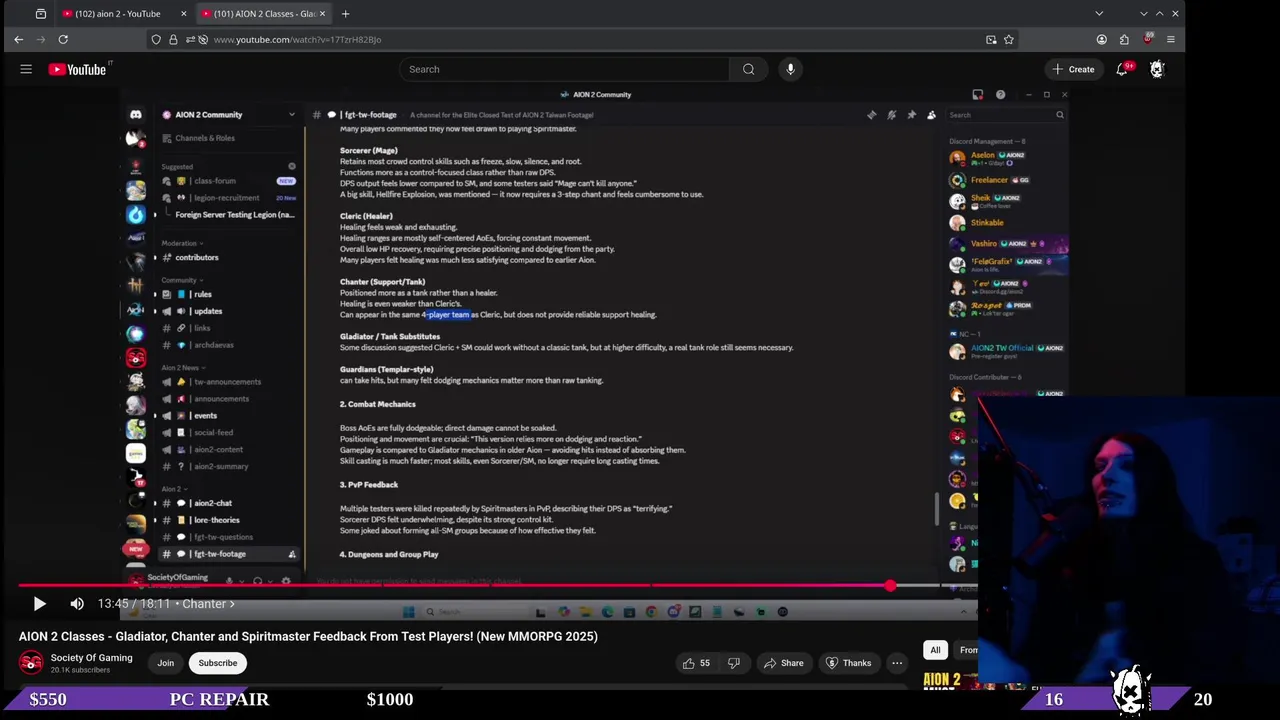The image size is (1280, 720).
Task: Open the browser tab overview icon
Action: [40, 14]
